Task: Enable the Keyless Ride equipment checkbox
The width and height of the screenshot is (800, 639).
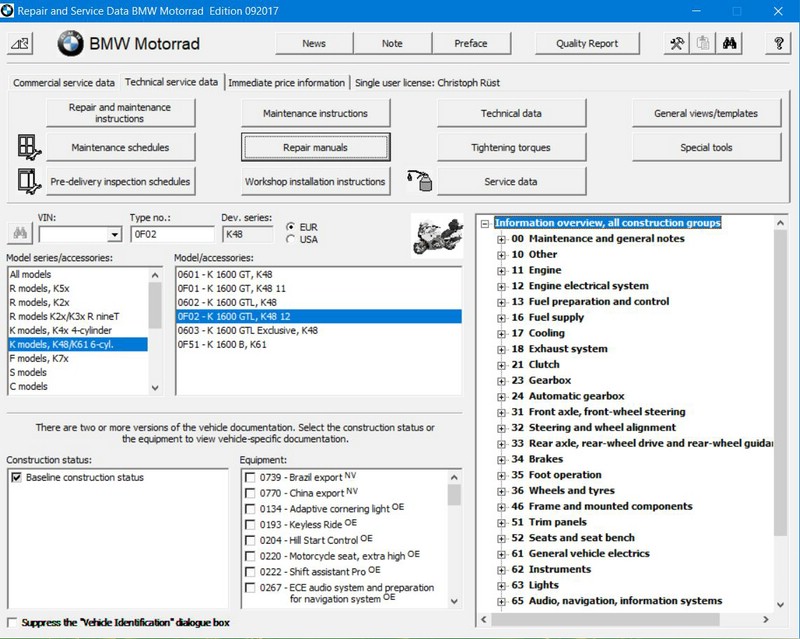Action: click(x=250, y=524)
